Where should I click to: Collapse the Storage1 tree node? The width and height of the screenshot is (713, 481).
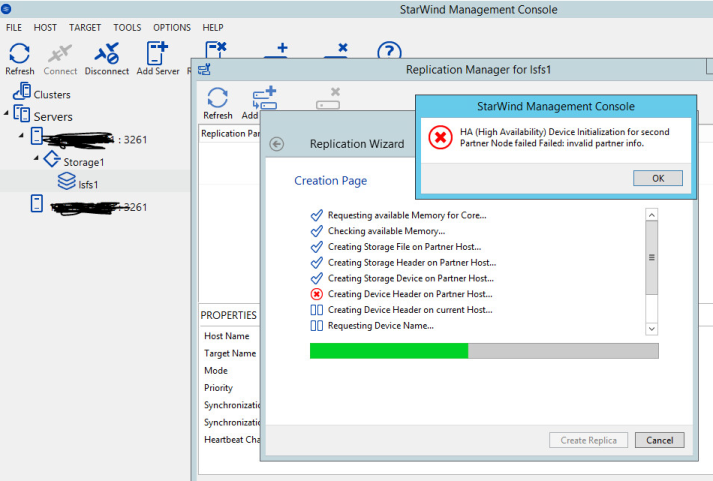pos(36,158)
